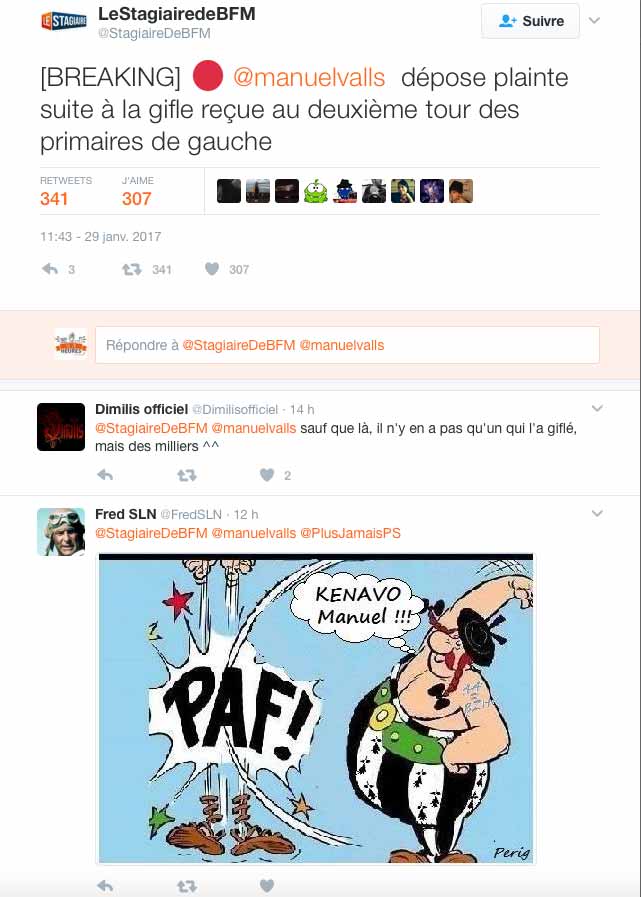Viewport: 641px width, 897px height.
Task: Open the PAF! Obelix cartoon image
Action: pos(316,708)
